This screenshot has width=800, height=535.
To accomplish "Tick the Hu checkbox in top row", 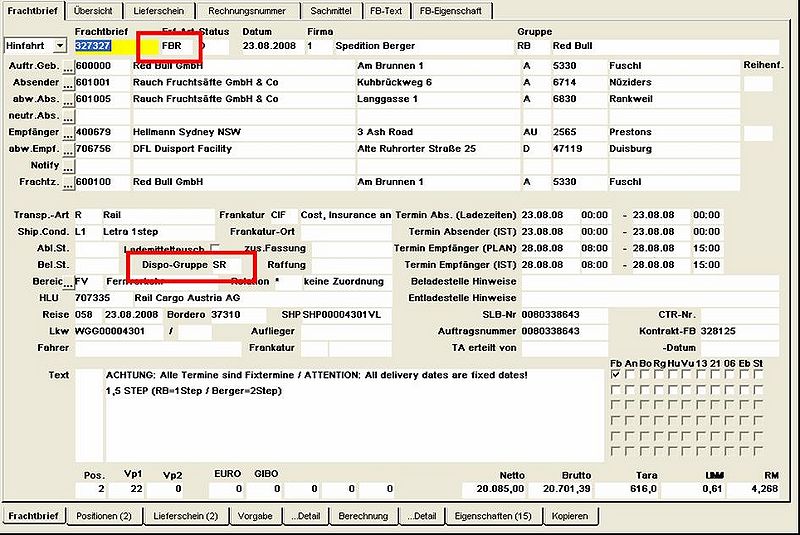I will point(673,375).
